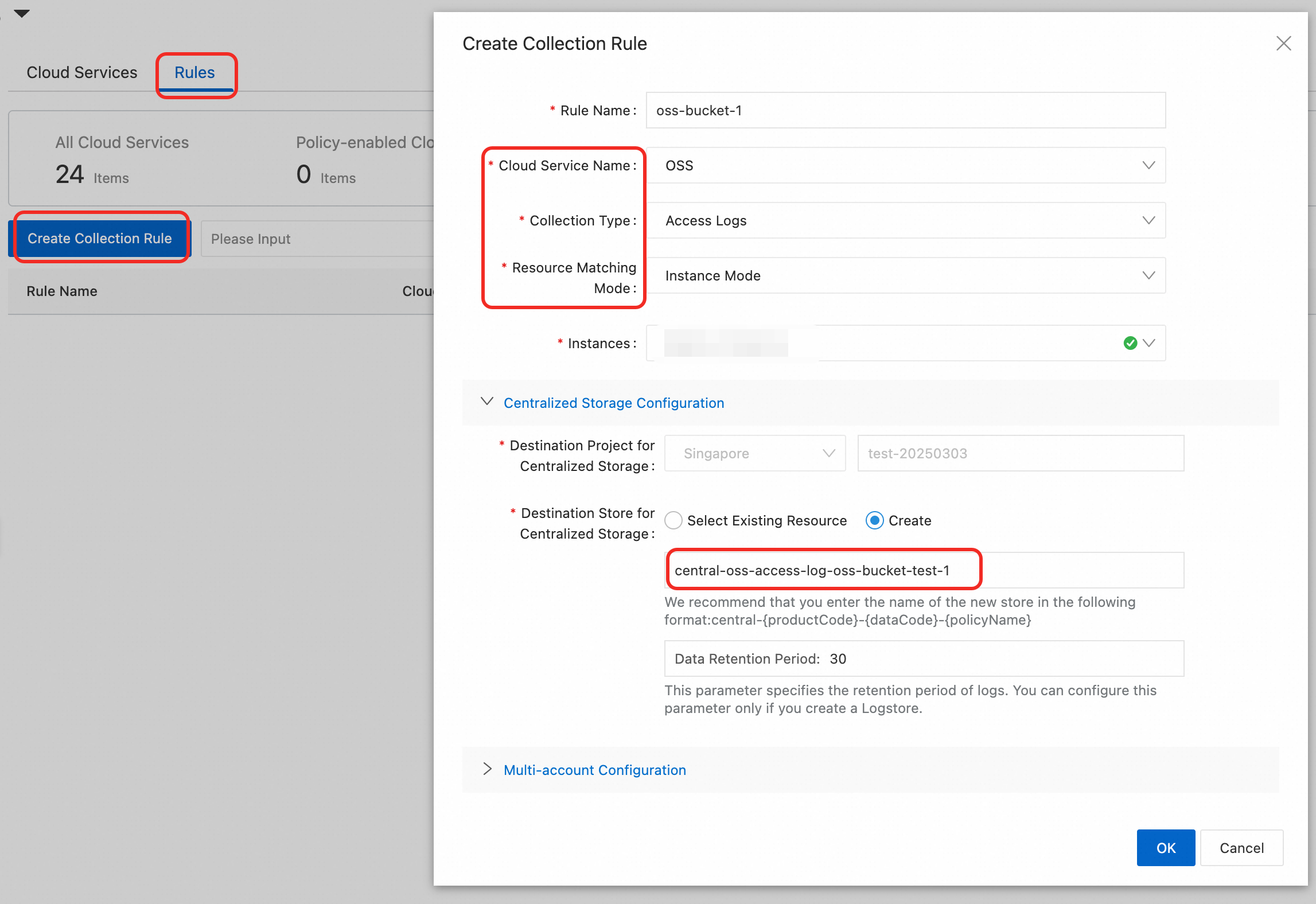This screenshot has height=904, width=1316.
Task: Click the green check icon in Instances
Action: pos(1130,343)
